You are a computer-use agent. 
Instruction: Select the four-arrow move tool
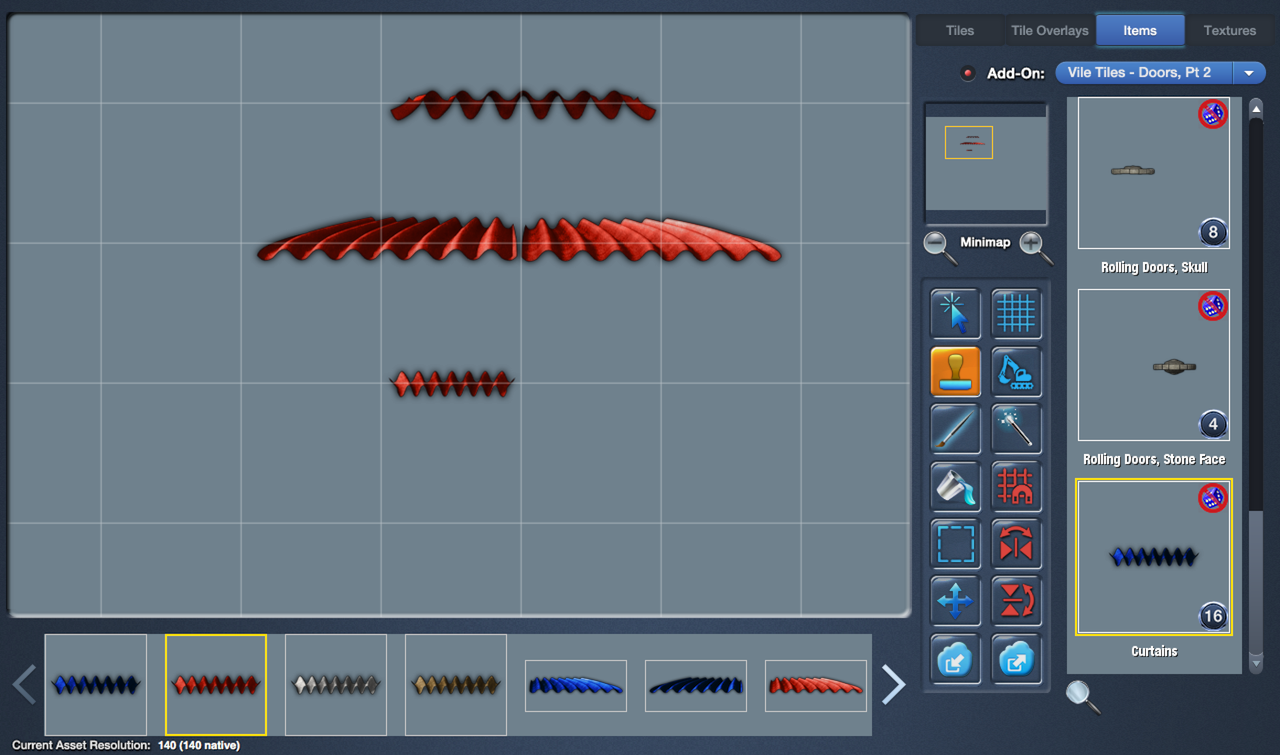point(955,602)
